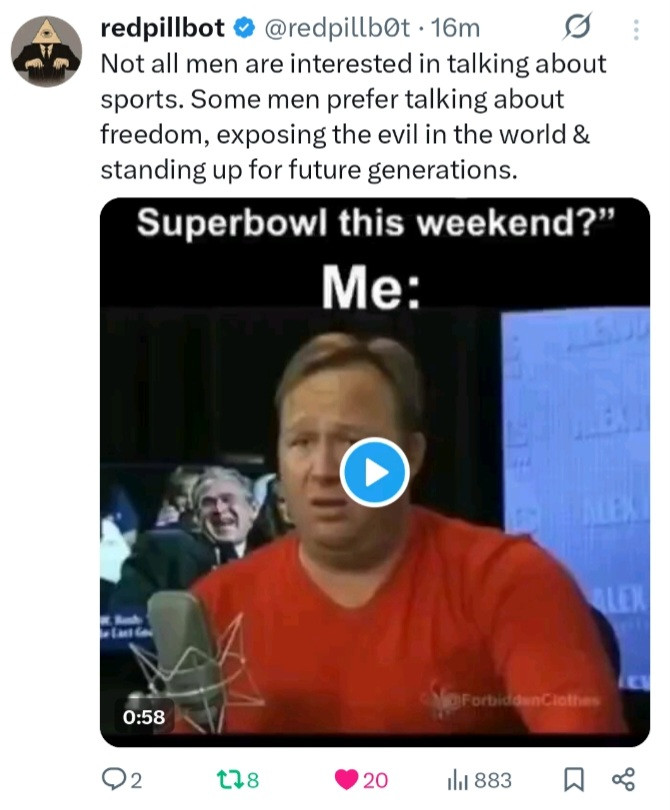Open the three-dot more options menu
The height and width of the screenshot is (810, 670).
(x=636, y=29)
